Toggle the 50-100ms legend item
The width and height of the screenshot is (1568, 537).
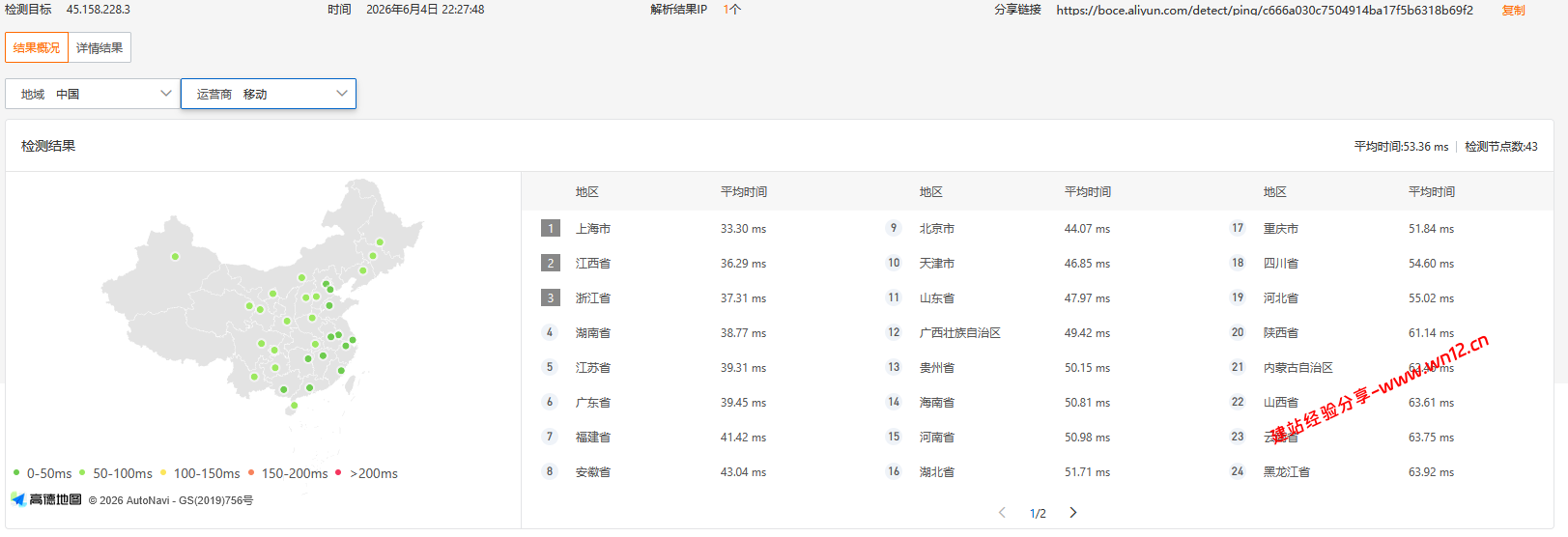(116, 473)
